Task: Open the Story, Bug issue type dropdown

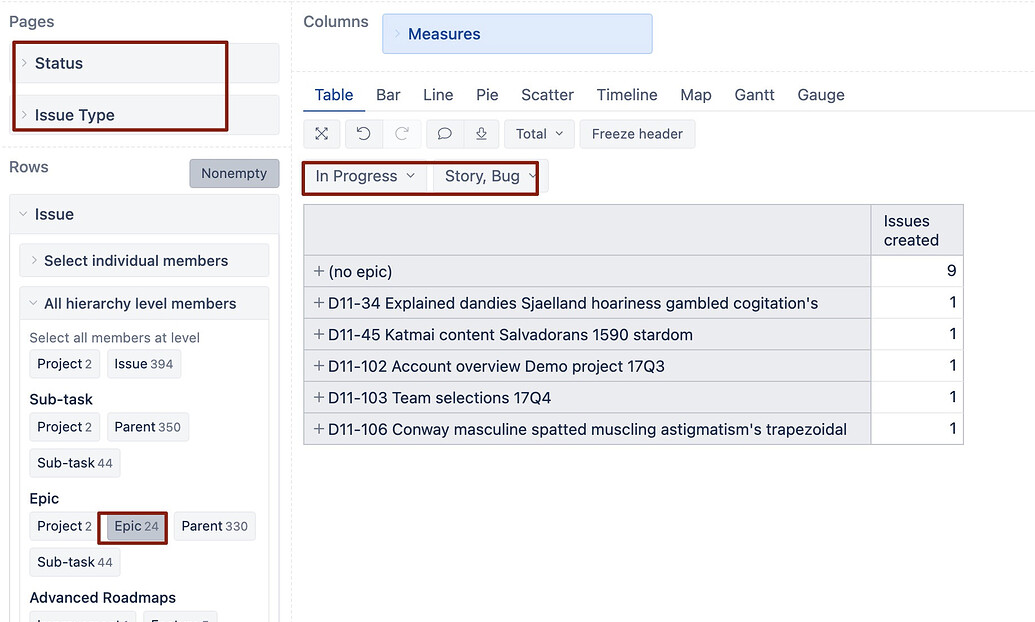Action: click(x=485, y=176)
